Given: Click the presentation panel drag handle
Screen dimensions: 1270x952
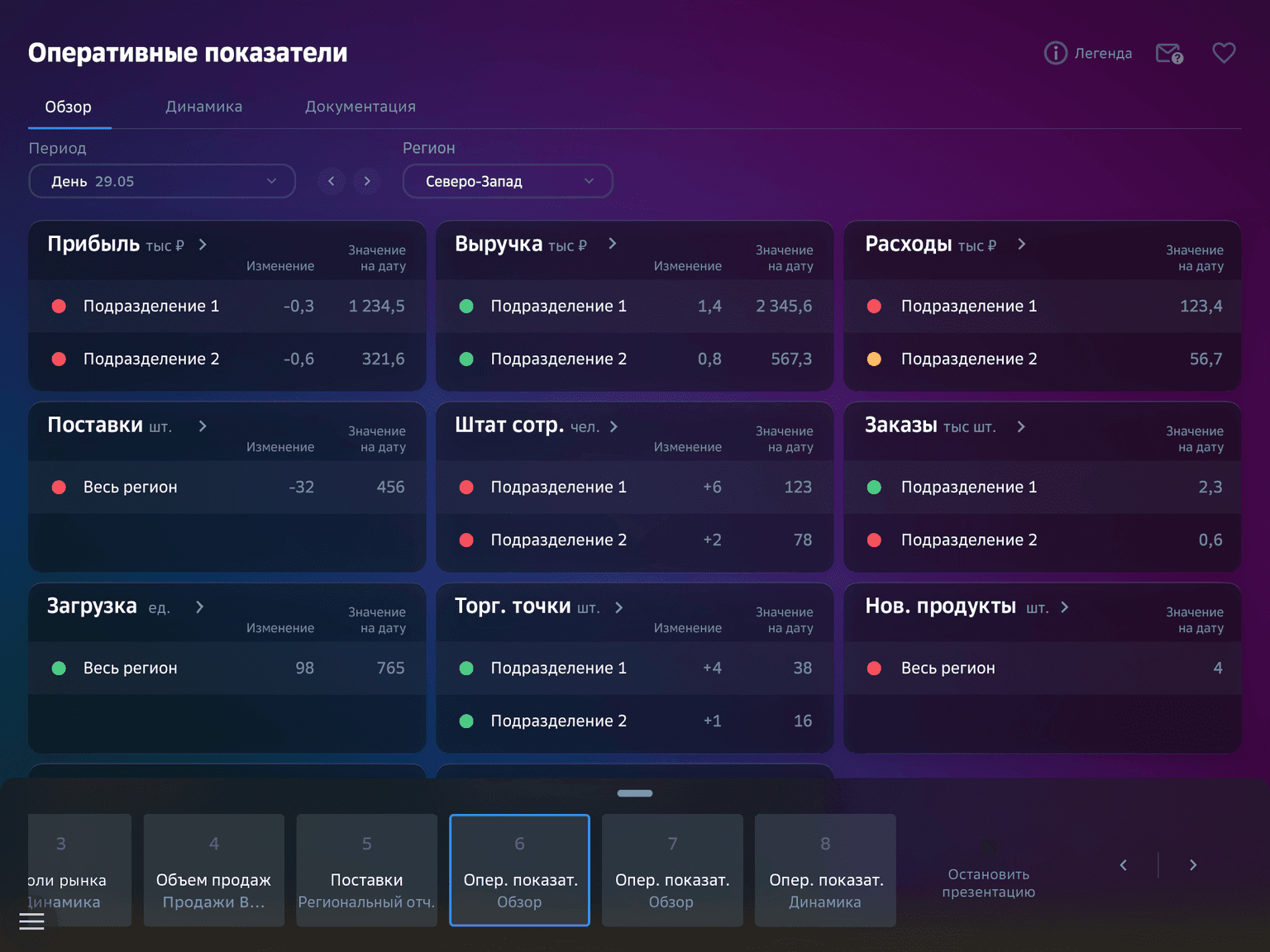Looking at the screenshot, I should point(635,793).
